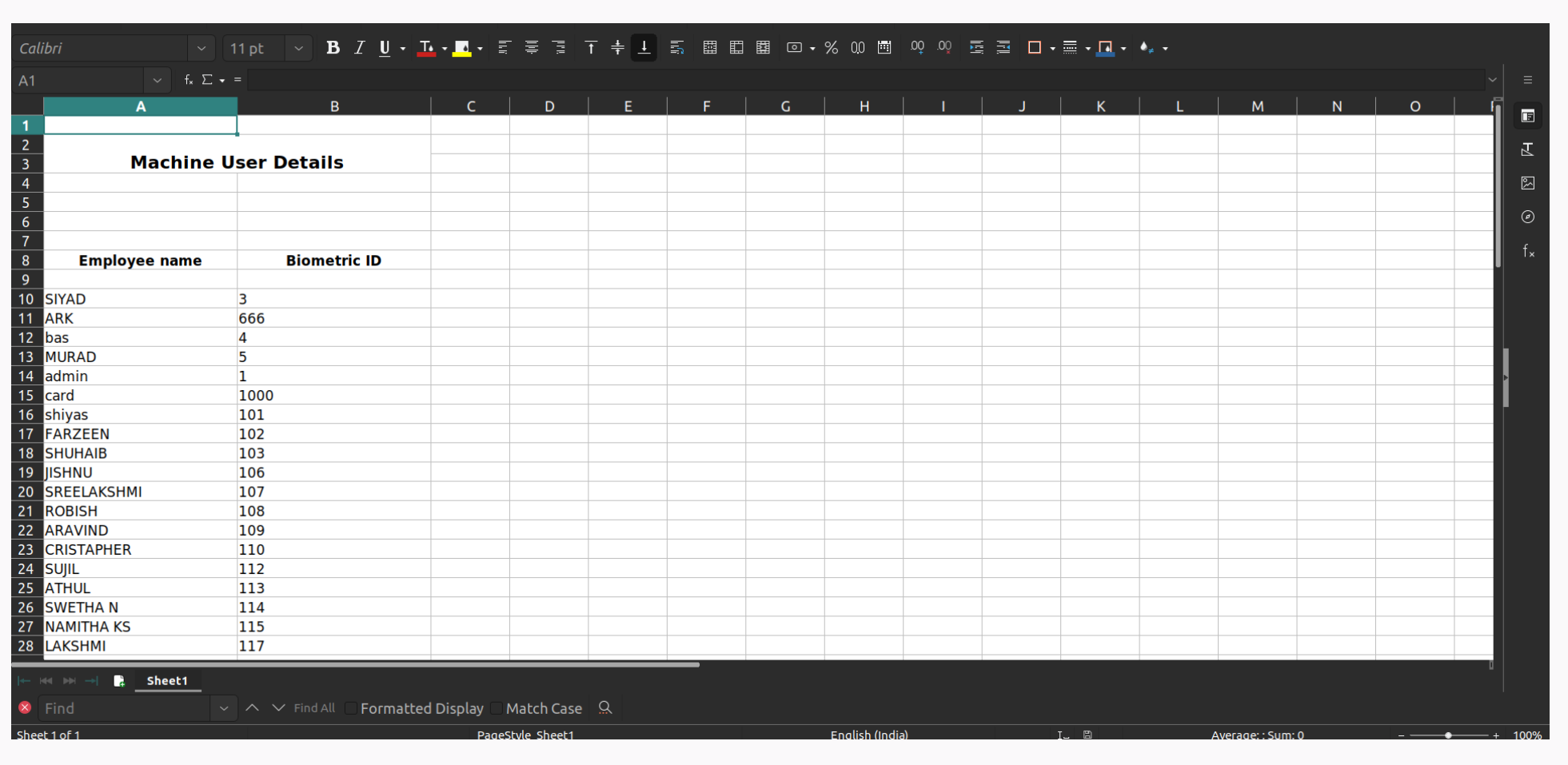Select column B header
Image resolution: width=1568 pixels, height=765 pixels.
coord(334,106)
